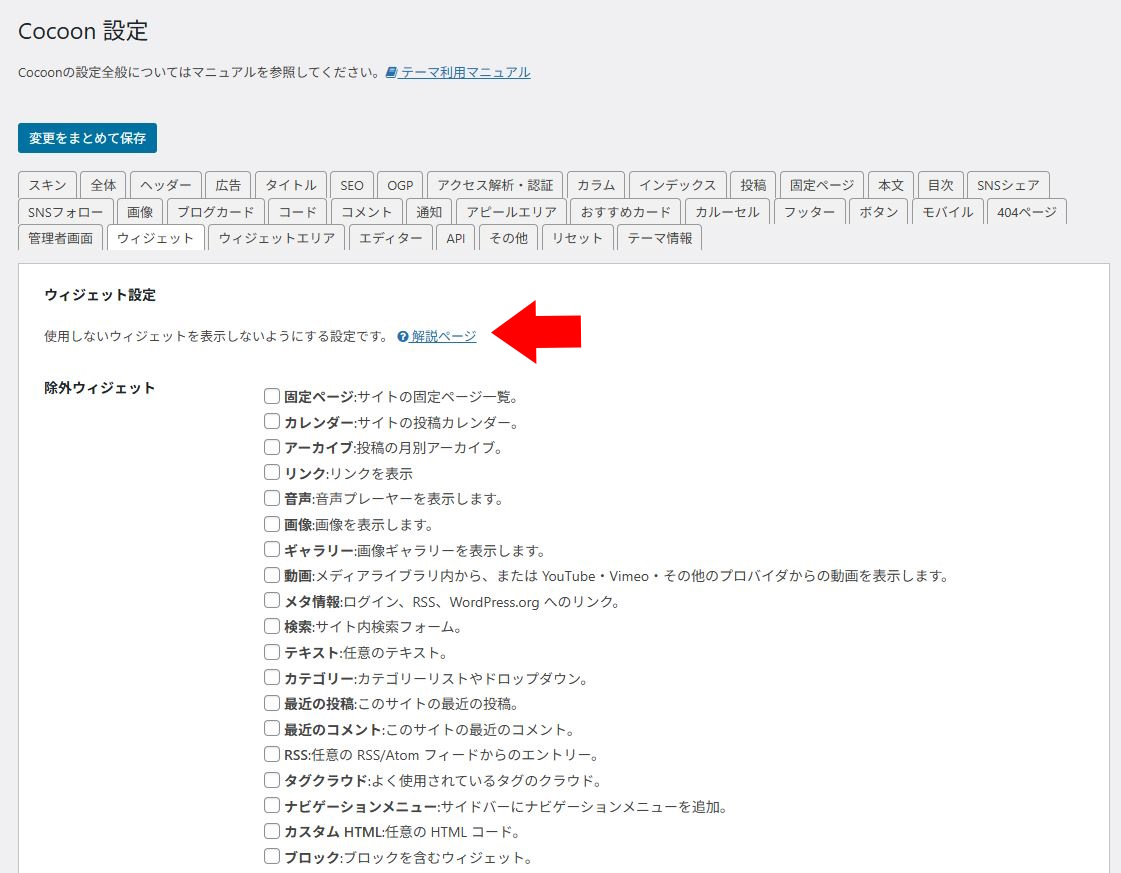Toggle the テキスト widget checkbox
The height and width of the screenshot is (873, 1121).
pyautogui.click(x=272, y=651)
